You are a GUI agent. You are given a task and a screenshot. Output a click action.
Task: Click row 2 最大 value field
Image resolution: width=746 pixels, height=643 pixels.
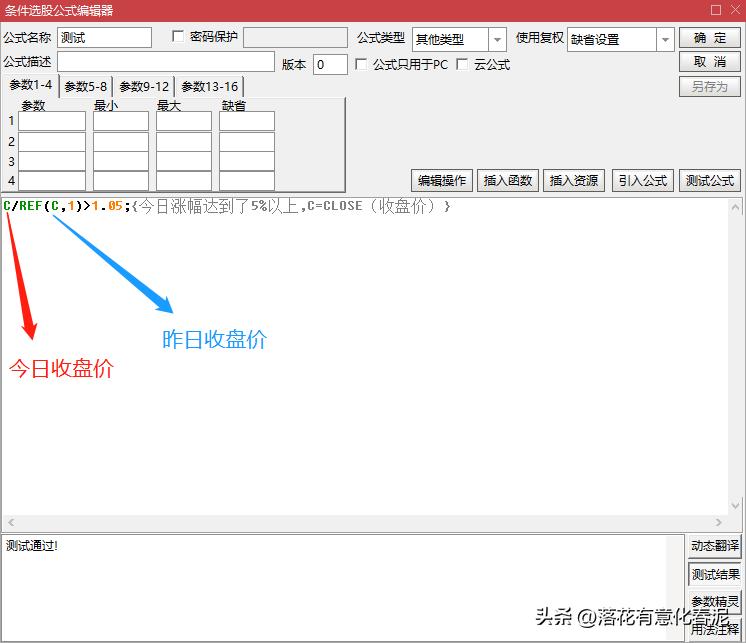184,142
